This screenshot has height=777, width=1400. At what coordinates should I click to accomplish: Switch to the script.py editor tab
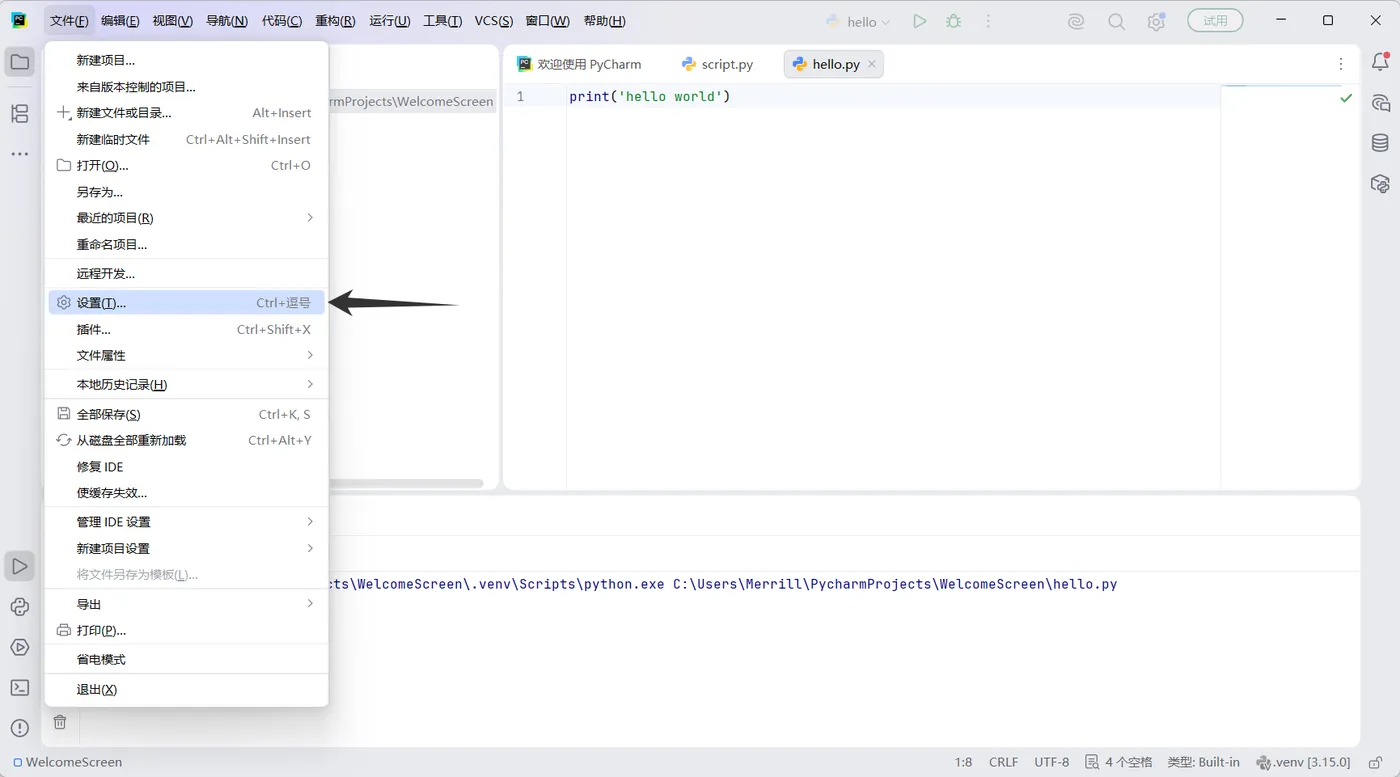click(x=717, y=64)
